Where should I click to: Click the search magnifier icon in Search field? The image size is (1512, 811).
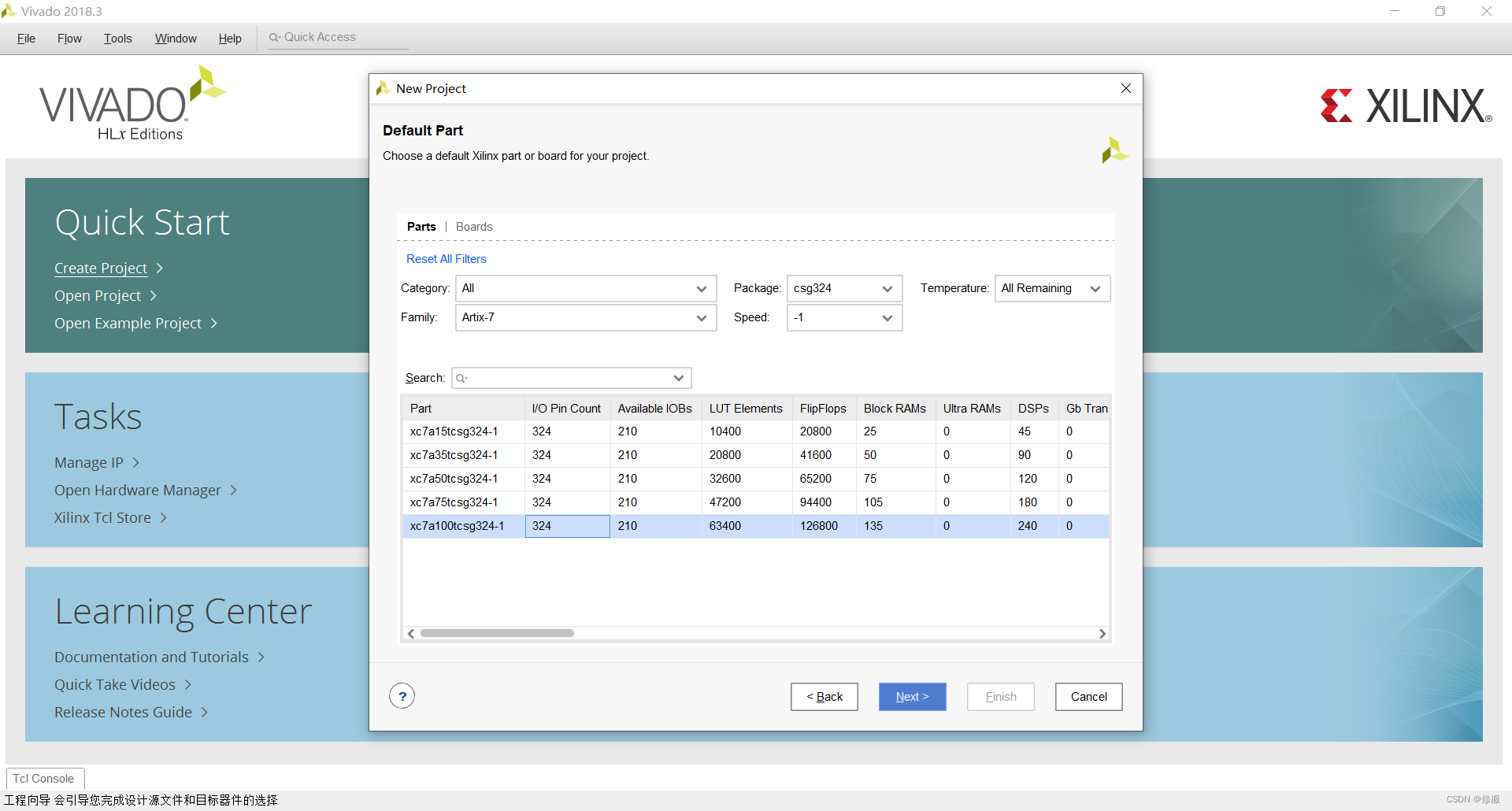(x=461, y=379)
